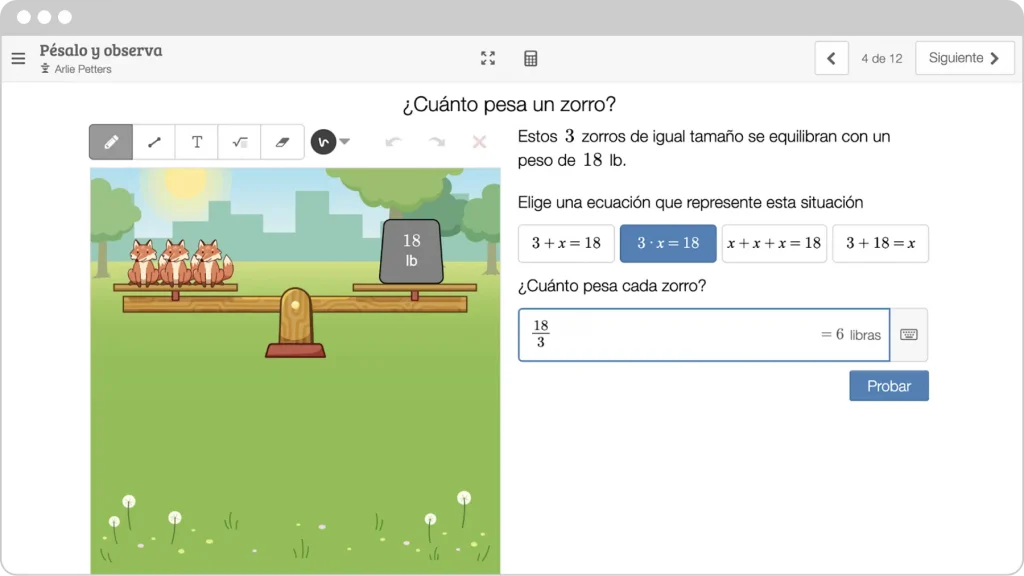Image resolution: width=1024 pixels, height=576 pixels.
Task: Select the pencil drawing tool
Action: click(111, 142)
